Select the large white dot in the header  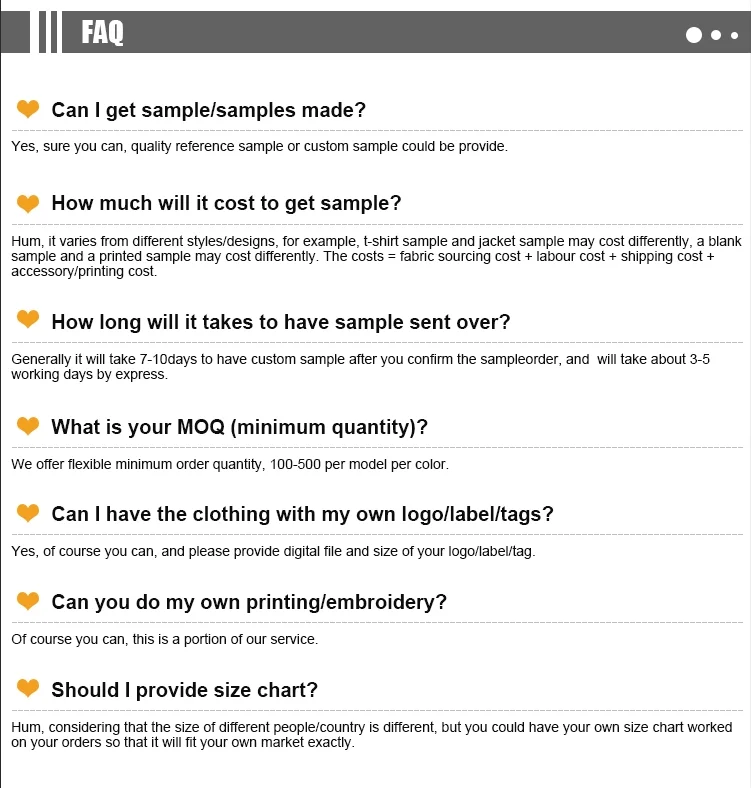[x=694, y=35]
